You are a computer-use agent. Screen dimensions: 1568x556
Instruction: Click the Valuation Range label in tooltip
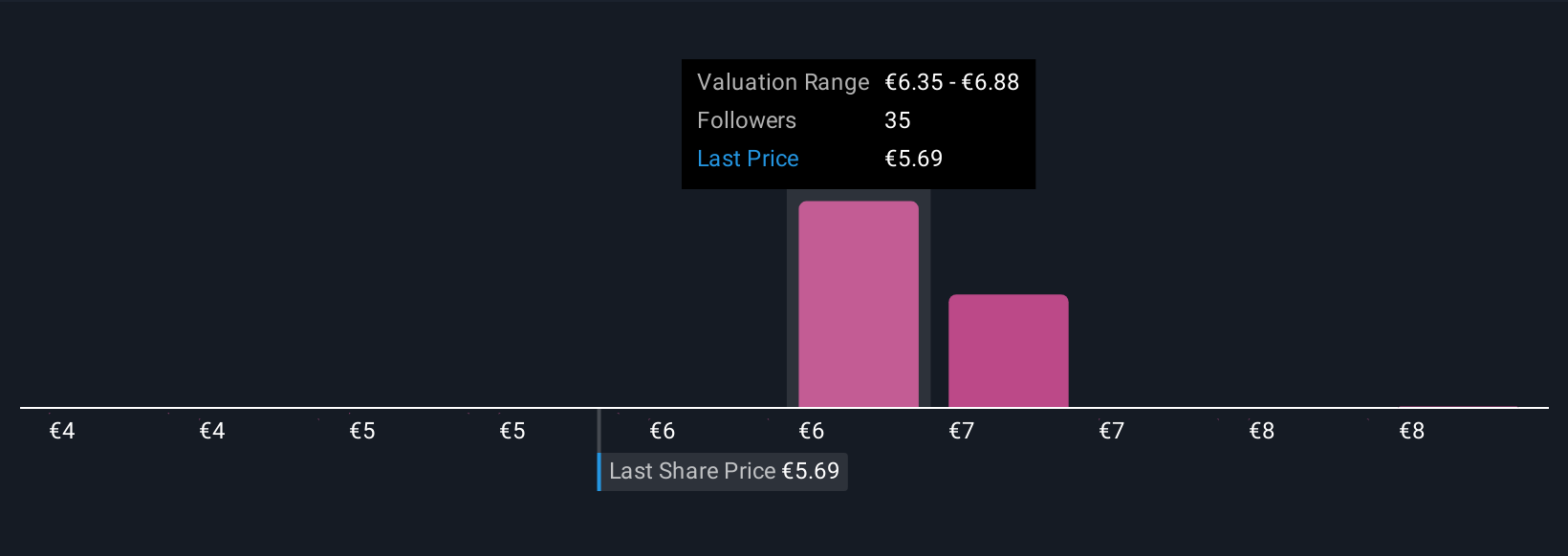tap(783, 82)
